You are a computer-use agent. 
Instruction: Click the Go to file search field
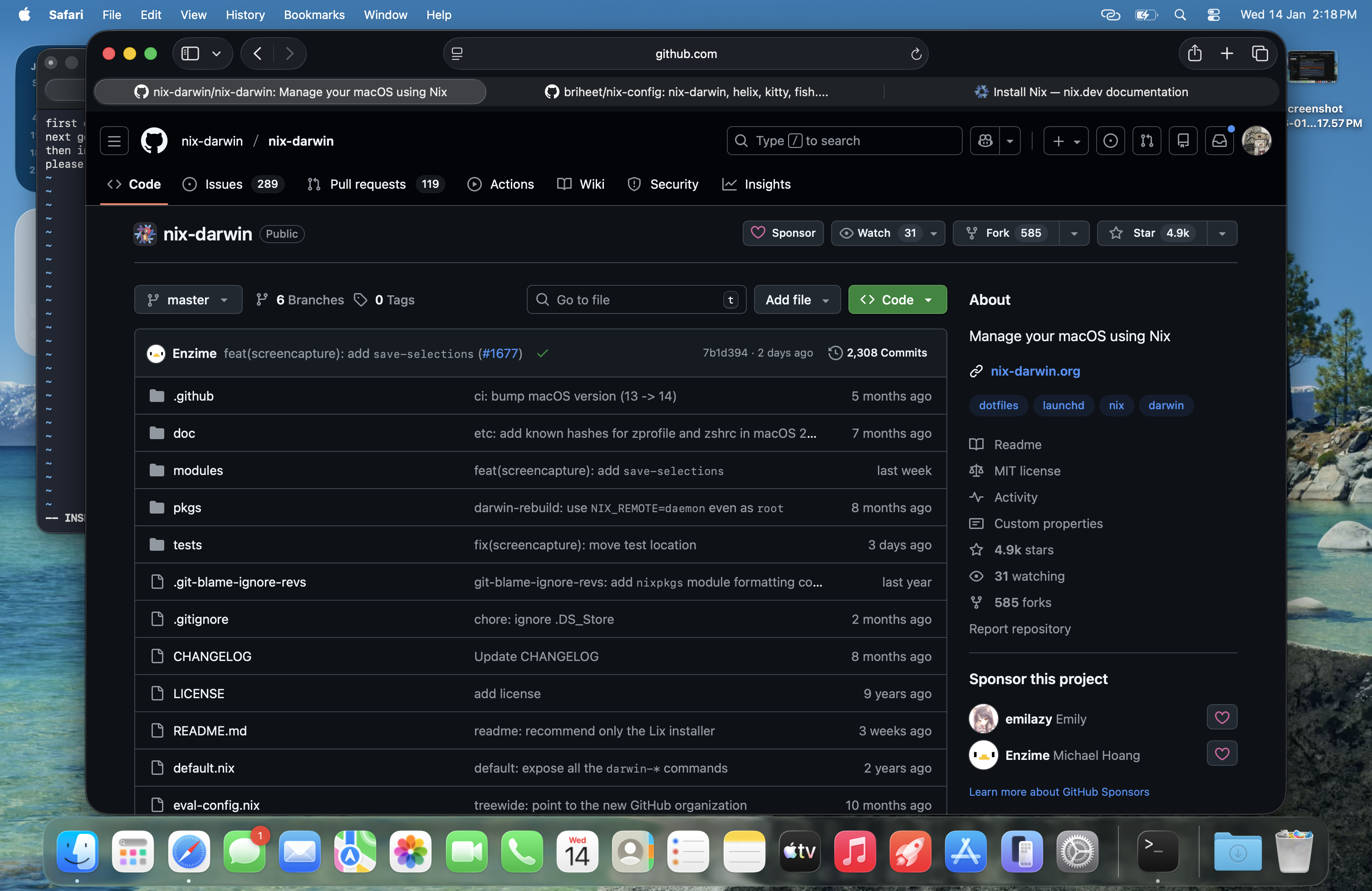(634, 300)
